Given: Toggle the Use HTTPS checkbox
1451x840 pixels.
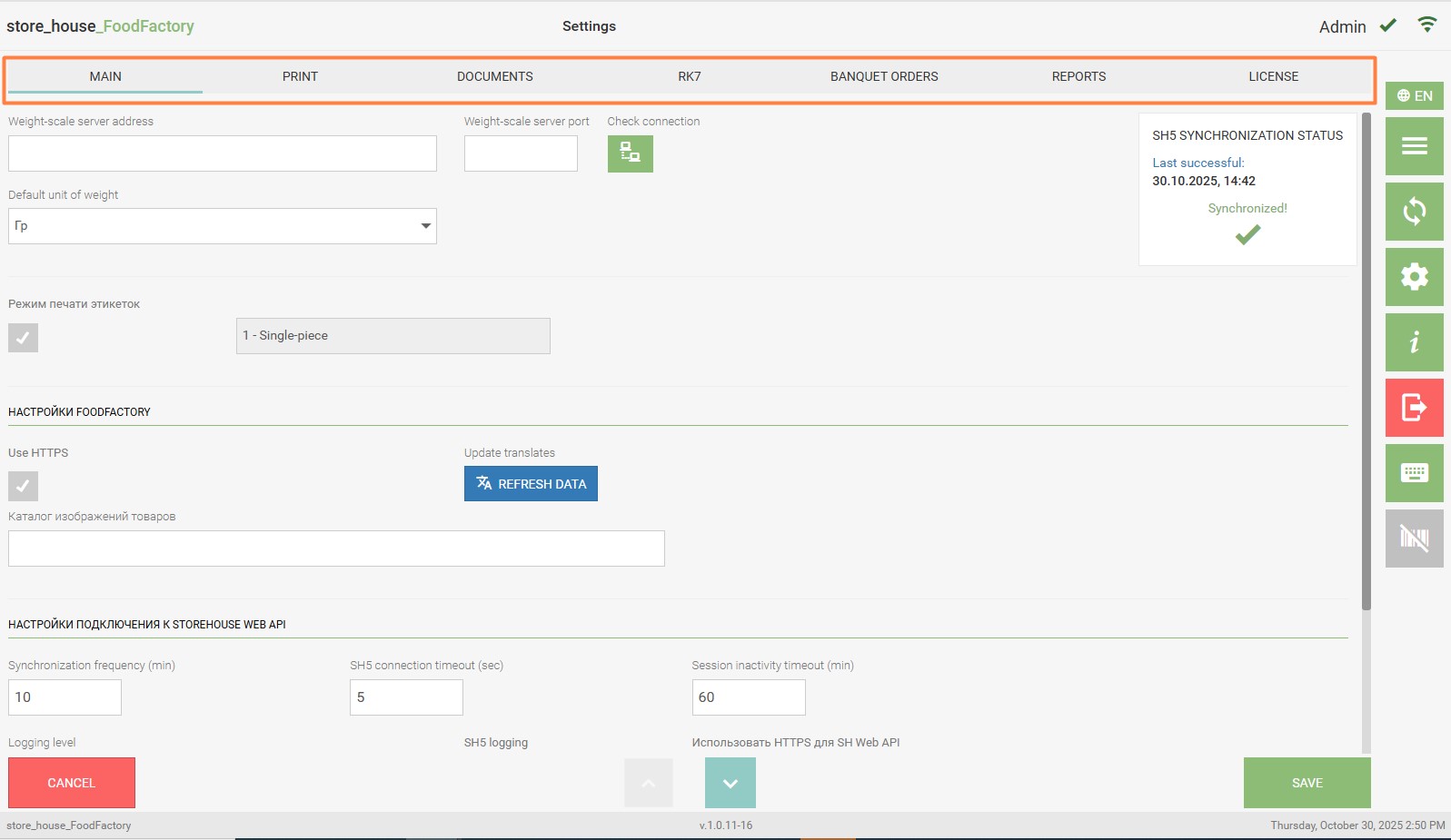Looking at the screenshot, I should point(24,486).
